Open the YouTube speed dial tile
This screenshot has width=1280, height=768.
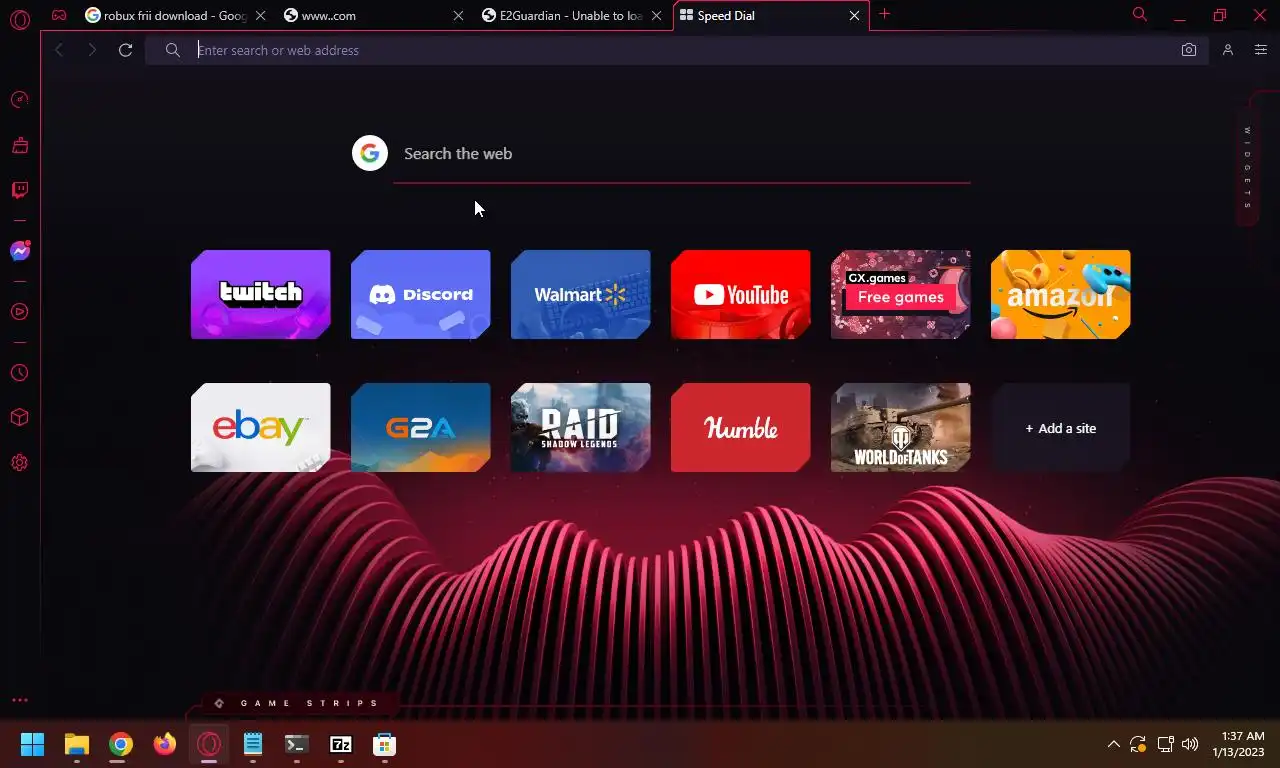coord(741,294)
